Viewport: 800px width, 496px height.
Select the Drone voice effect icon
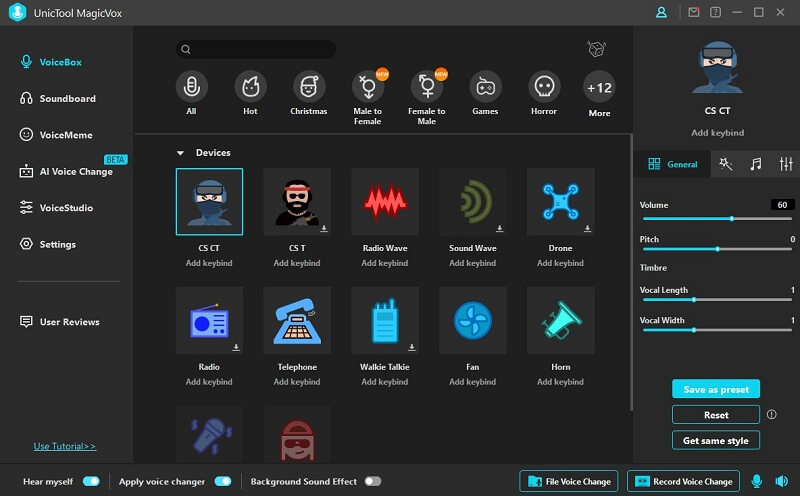560,202
